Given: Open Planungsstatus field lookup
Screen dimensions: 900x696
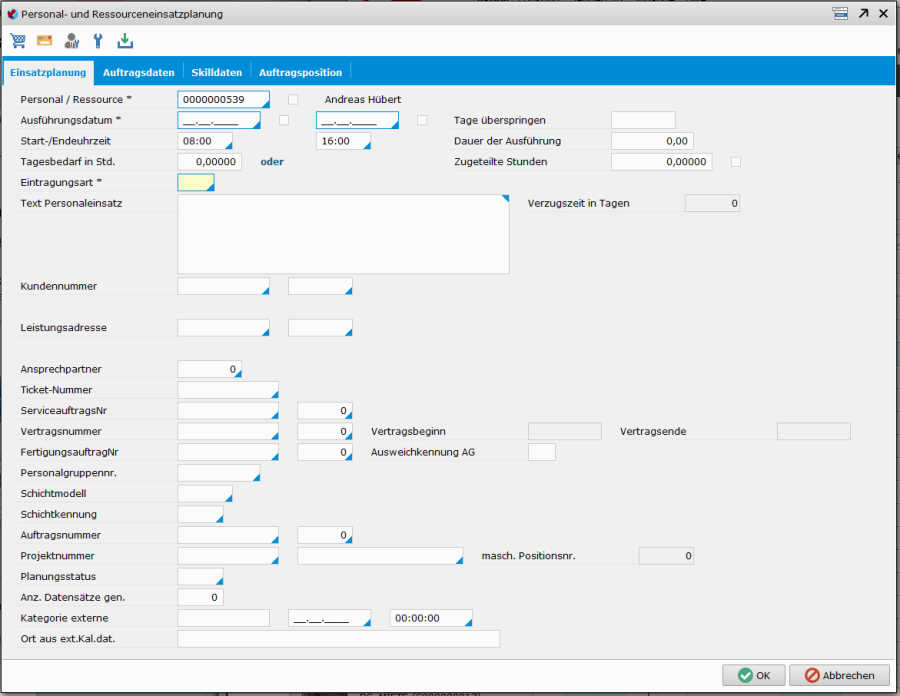Looking at the screenshot, I should [219, 581].
